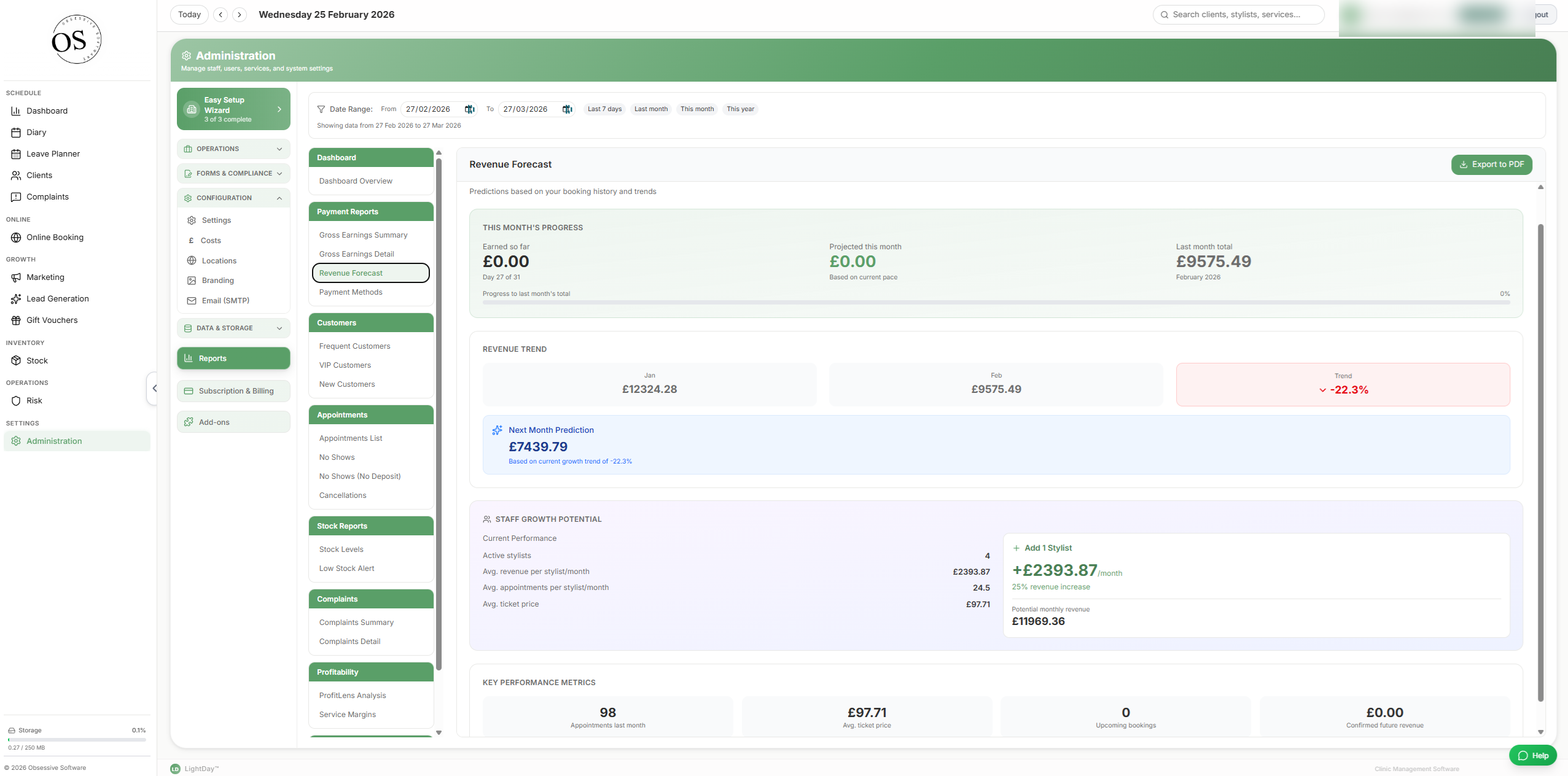
Task: Select This year range
Action: [740, 109]
